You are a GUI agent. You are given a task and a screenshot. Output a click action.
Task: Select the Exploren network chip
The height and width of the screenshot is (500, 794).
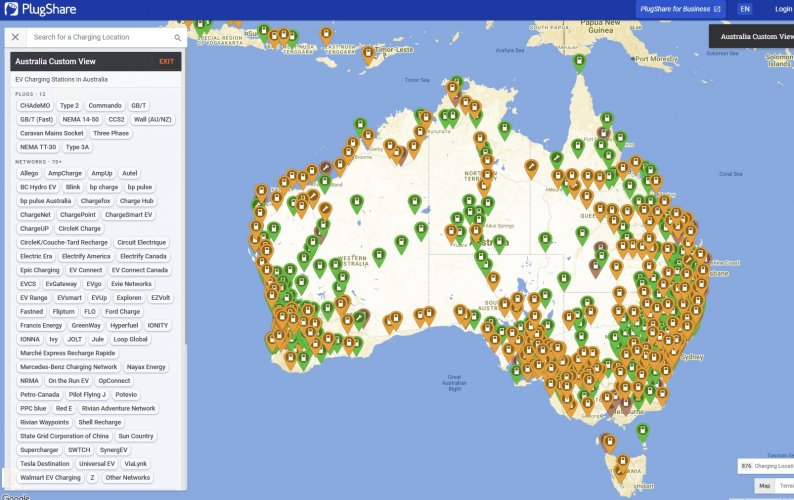click(x=129, y=298)
